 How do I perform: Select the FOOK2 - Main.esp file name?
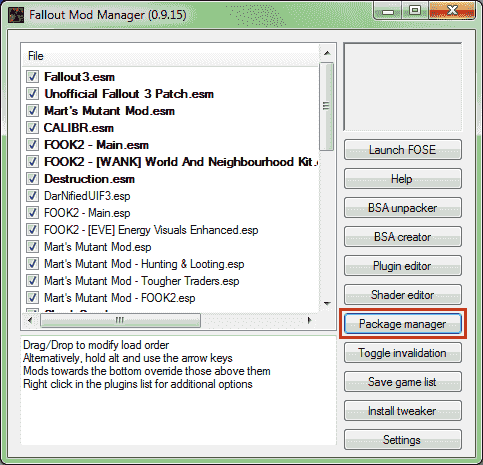[87, 213]
